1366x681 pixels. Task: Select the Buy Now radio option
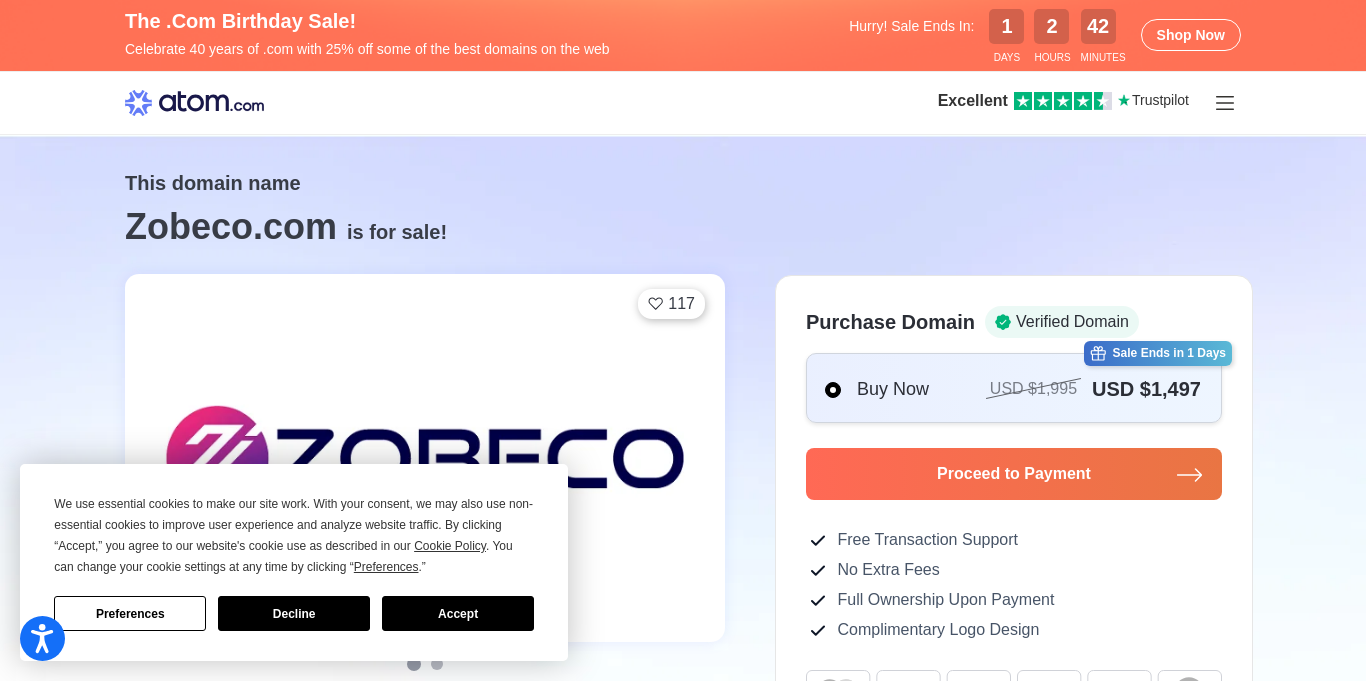[x=833, y=390]
